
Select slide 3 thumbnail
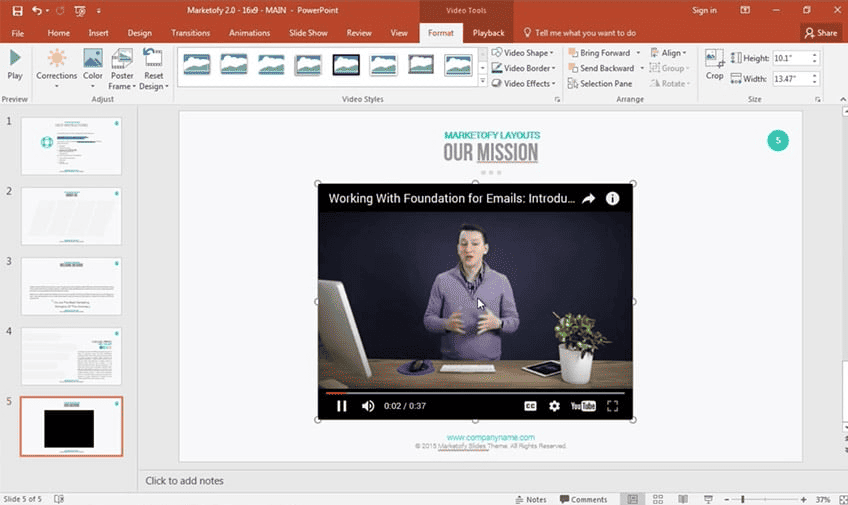point(71,286)
